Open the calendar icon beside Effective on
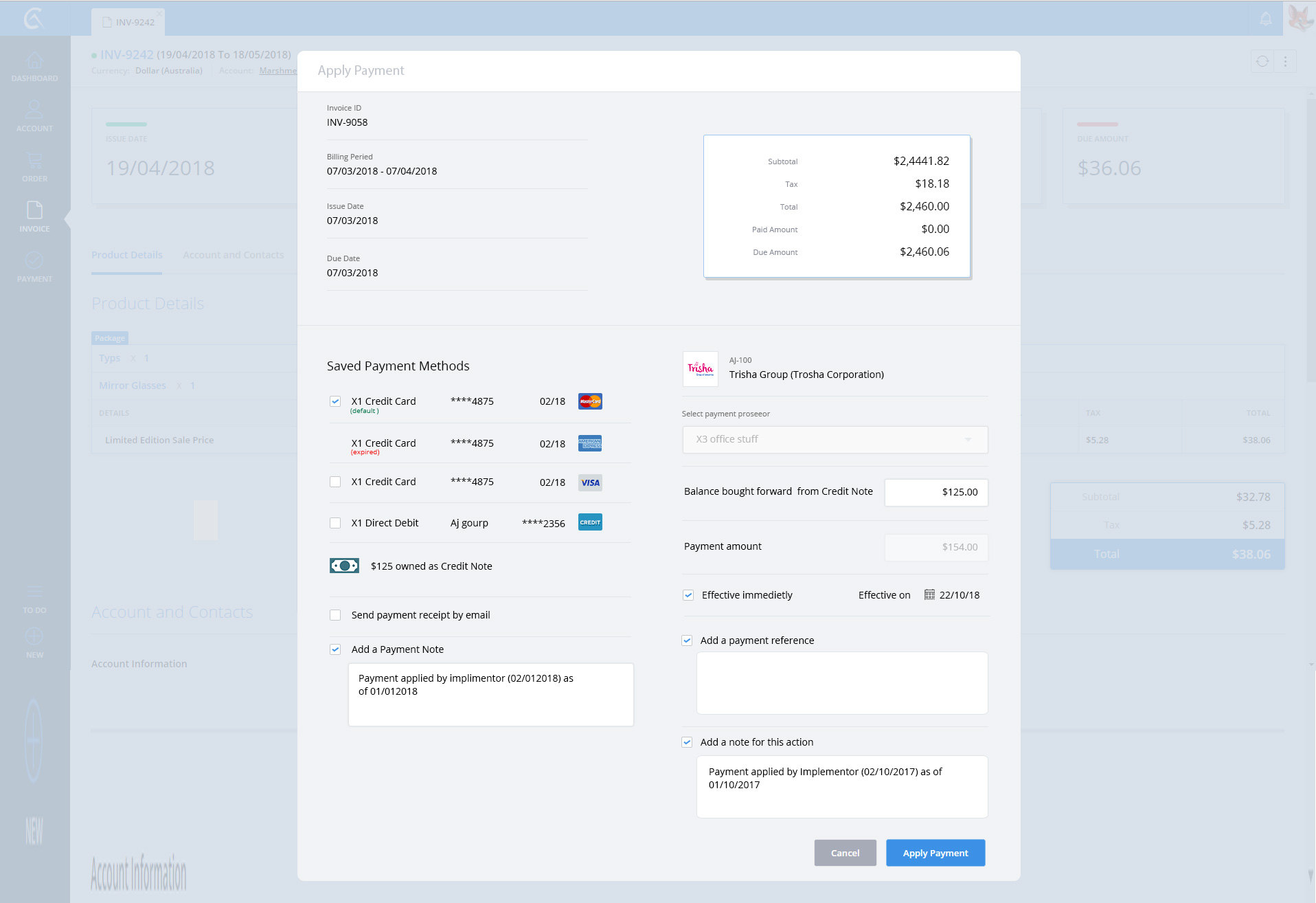Screen dimensions: 1316x903 coord(929,595)
